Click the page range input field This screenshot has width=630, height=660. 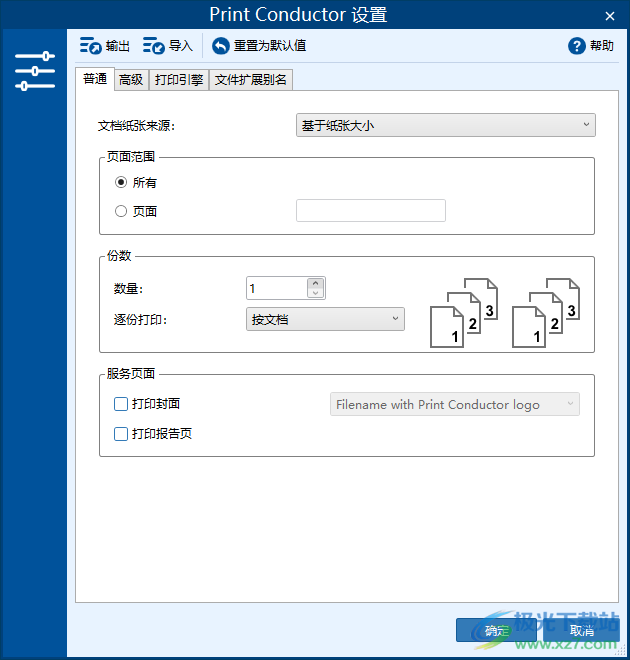click(x=371, y=210)
